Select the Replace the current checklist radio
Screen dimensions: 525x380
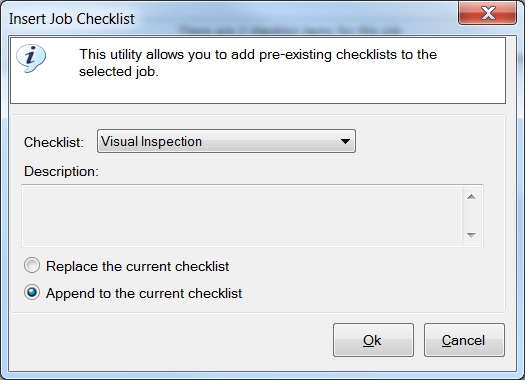point(32,265)
